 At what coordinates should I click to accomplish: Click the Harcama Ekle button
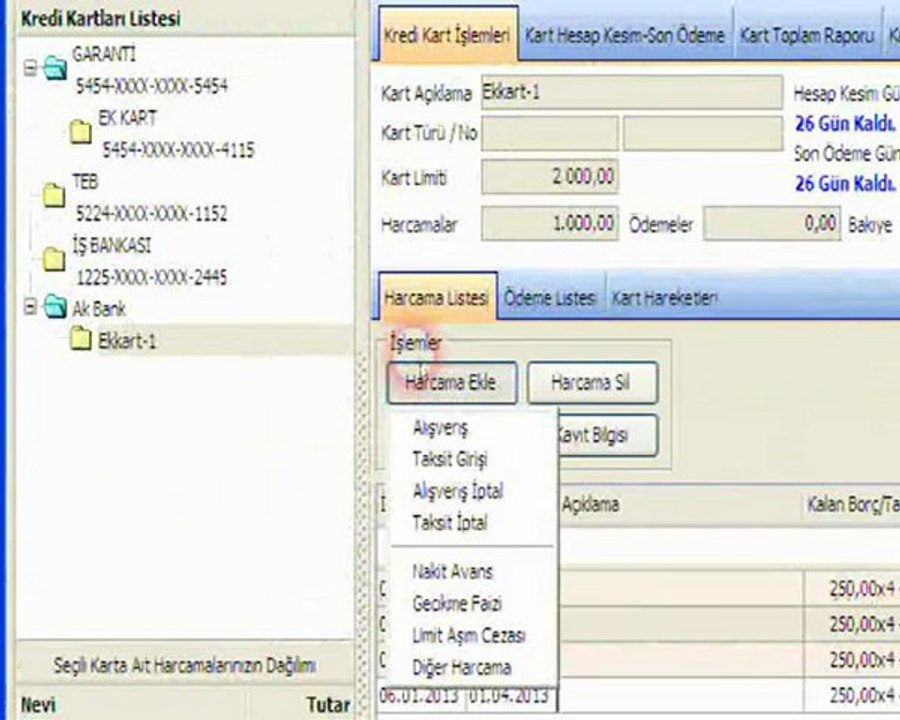click(452, 382)
